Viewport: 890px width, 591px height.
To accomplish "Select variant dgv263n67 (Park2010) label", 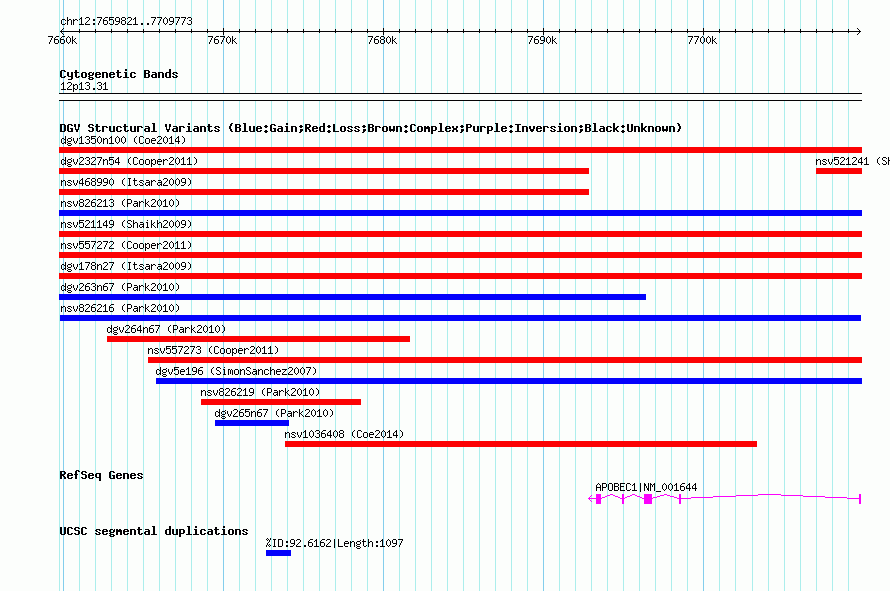I will point(120,287).
